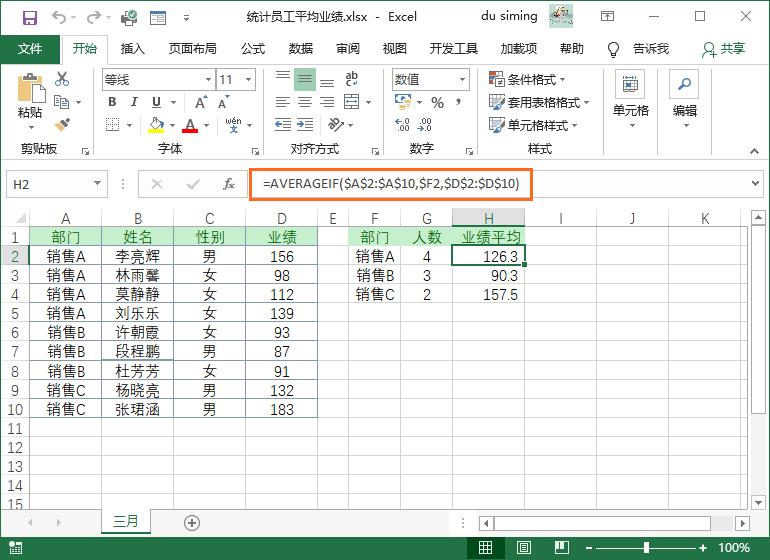The image size is (770, 560).
Task: Switch to the 数据 tab
Action: [x=301, y=49]
